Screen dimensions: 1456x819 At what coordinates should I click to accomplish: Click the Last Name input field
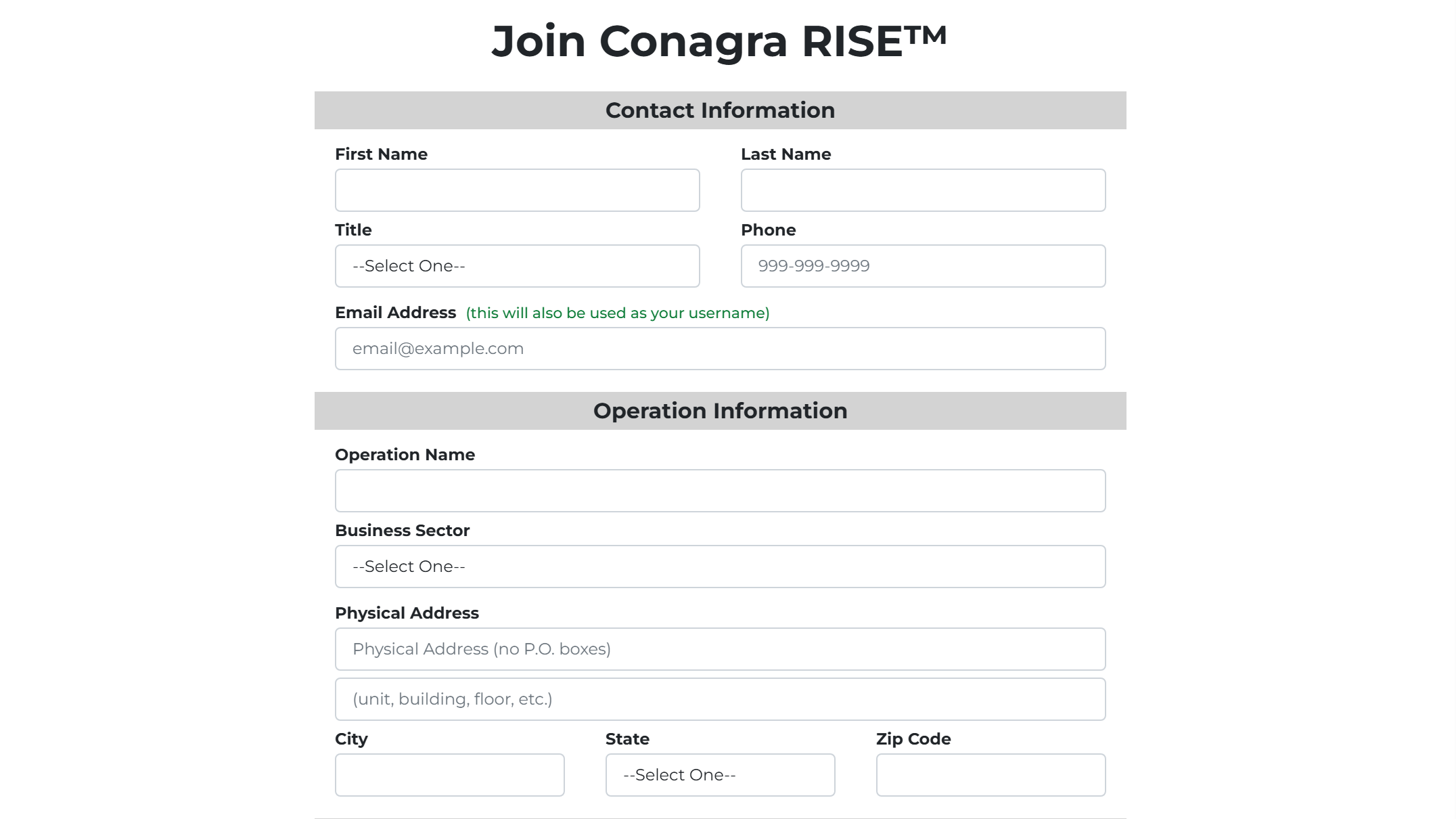pyautogui.click(x=923, y=190)
